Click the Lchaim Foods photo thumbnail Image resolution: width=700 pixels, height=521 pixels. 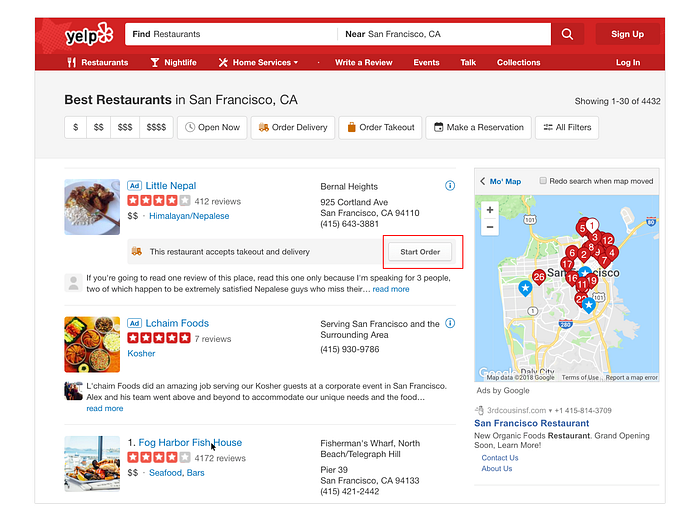coord(92,345)
